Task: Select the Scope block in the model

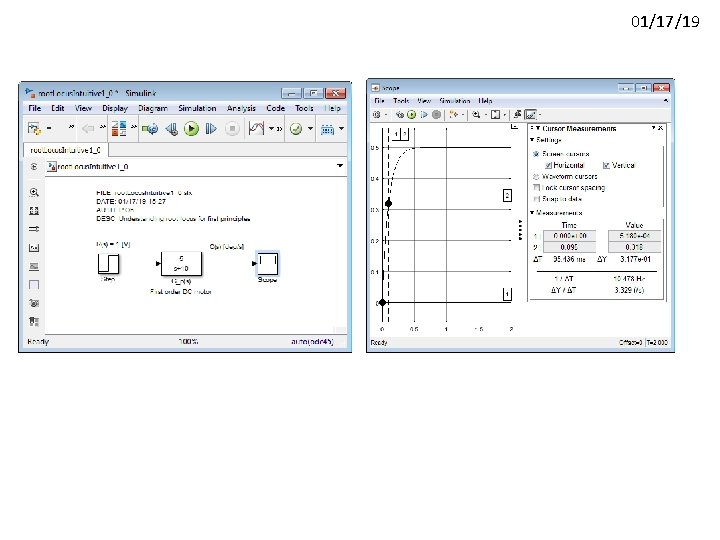Action: point(268,264)
